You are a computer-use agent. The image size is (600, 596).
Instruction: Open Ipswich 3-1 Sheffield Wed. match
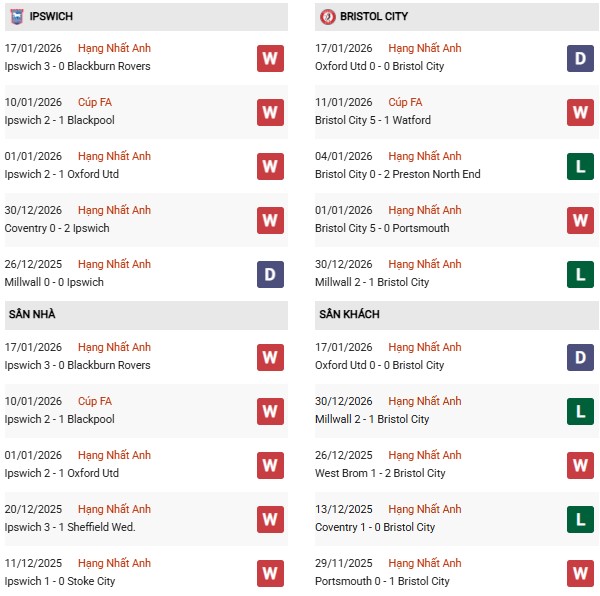coord(70,527)
